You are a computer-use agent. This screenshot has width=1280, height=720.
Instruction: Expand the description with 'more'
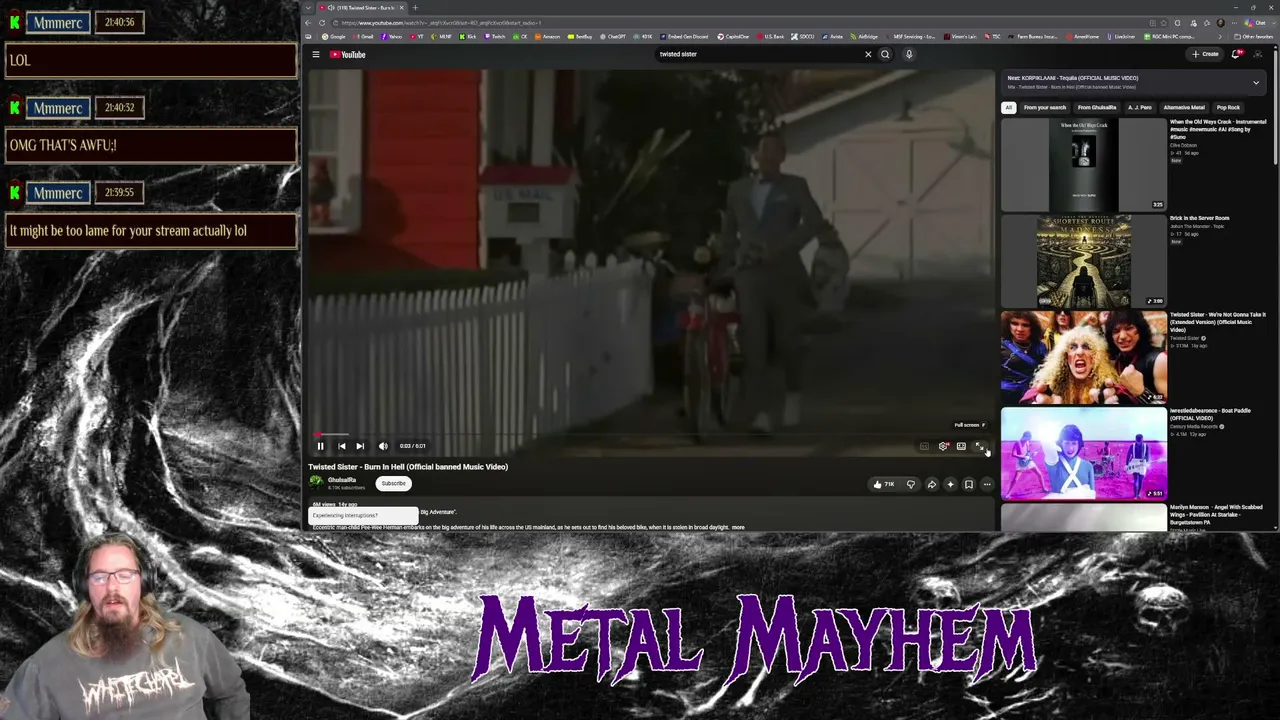[738, 527]
